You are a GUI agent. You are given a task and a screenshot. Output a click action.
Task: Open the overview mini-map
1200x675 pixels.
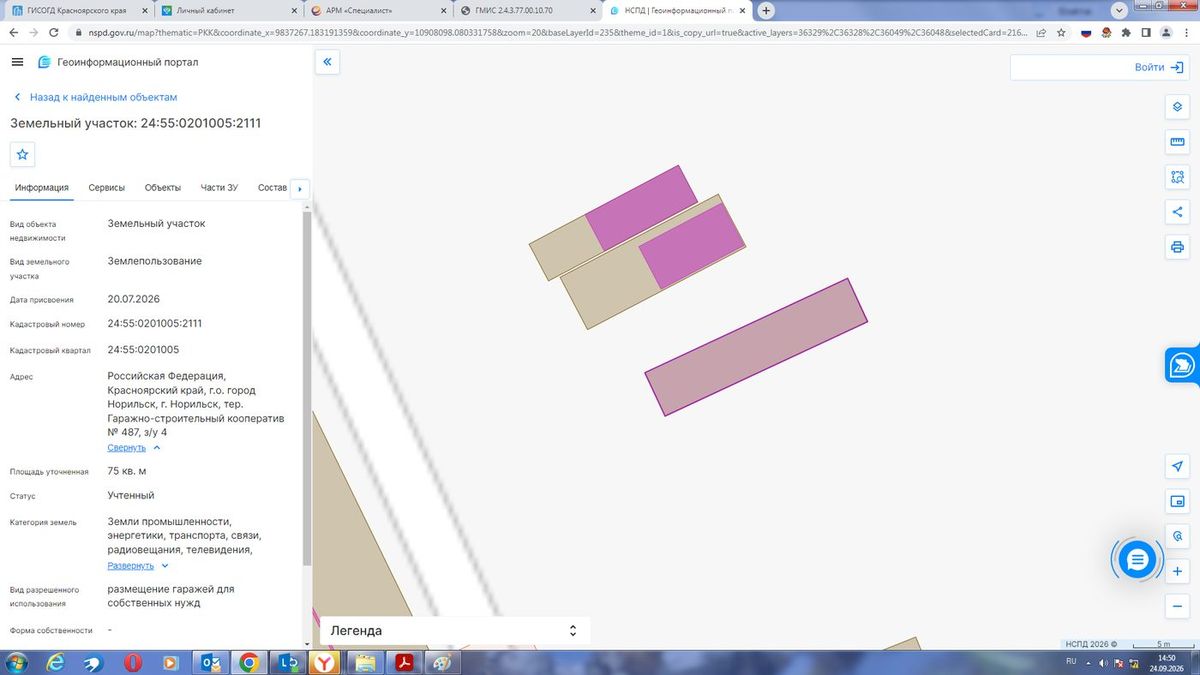click(x=1177, y=502)
